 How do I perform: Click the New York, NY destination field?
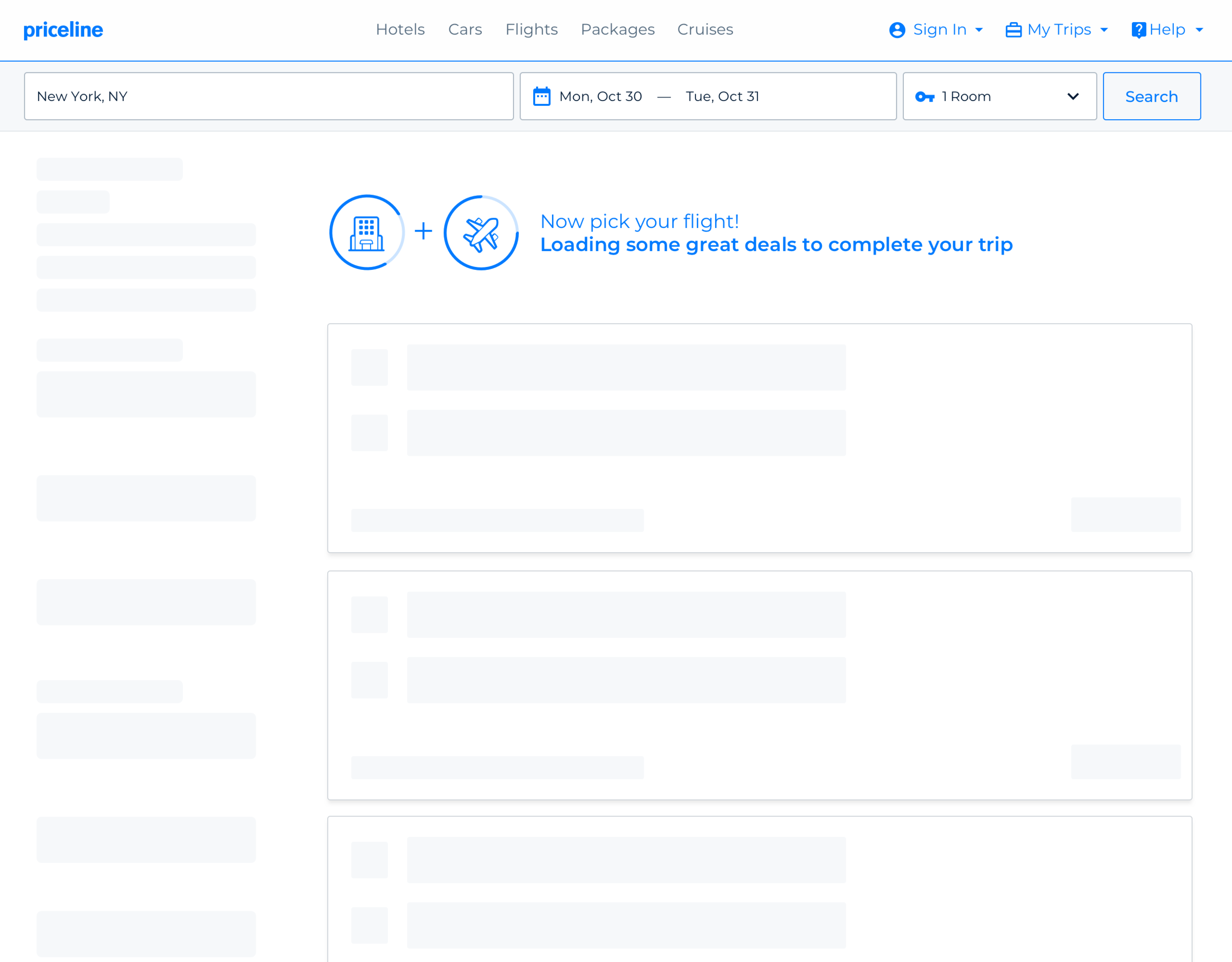tap(269, 97)
